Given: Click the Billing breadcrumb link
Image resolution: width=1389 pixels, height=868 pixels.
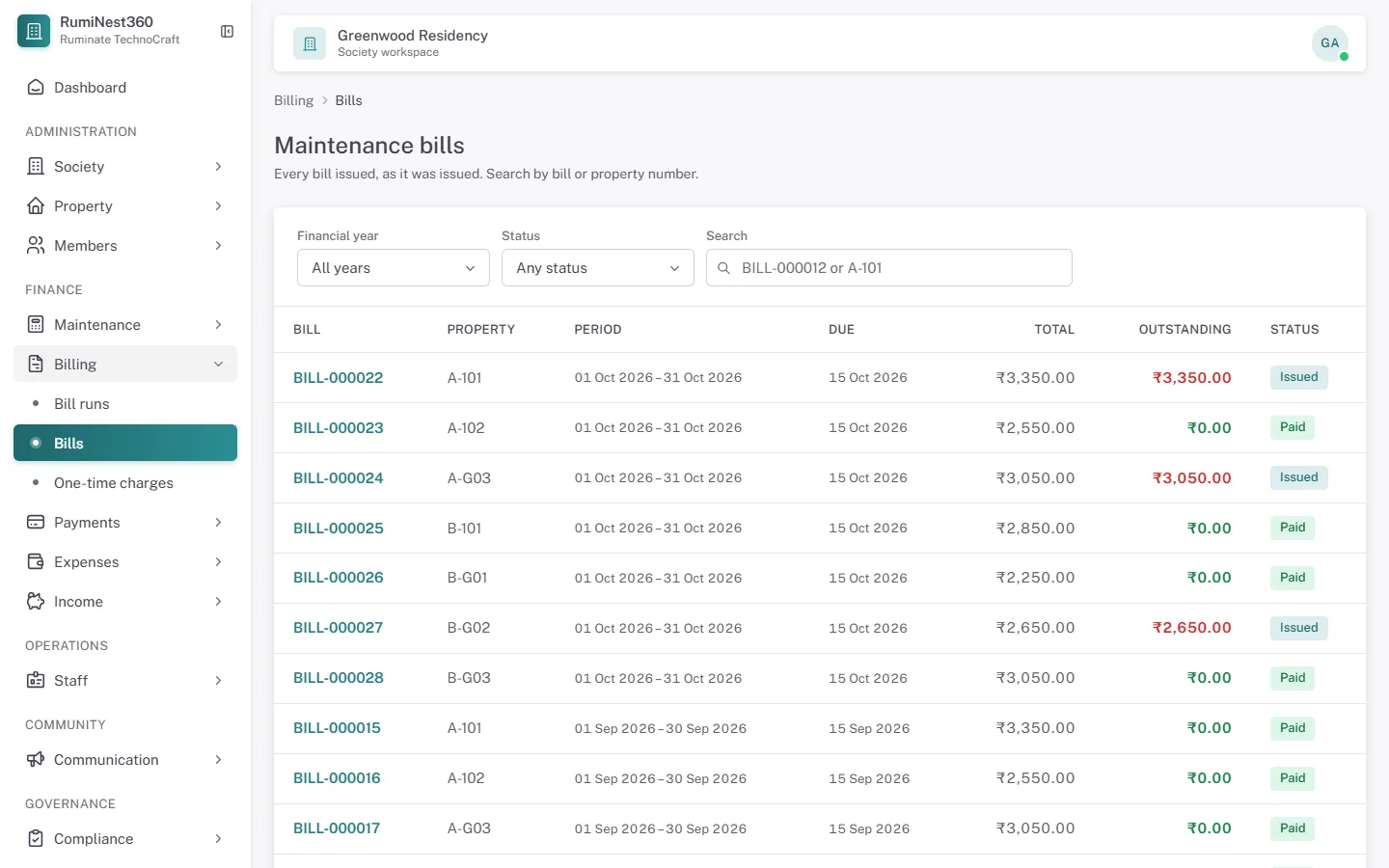Looking at the screenshot, I should 293,100.
